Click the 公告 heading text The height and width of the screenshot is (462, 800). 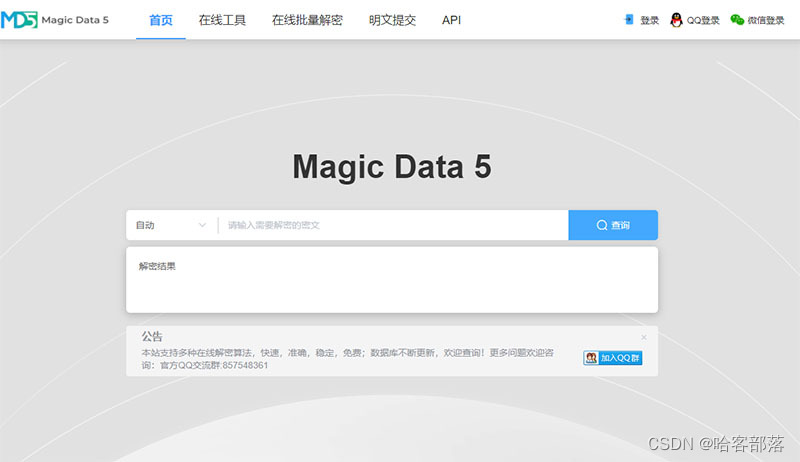[152, 337]
